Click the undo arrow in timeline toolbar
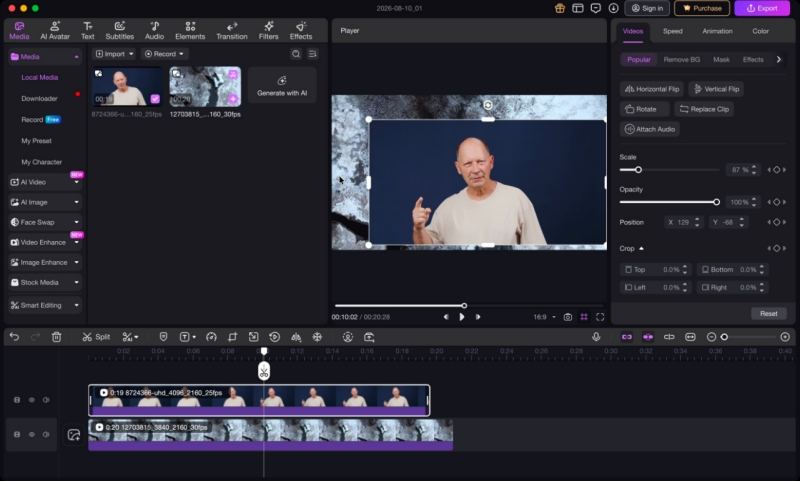This screenshot has width=800, height=481. 14,337
